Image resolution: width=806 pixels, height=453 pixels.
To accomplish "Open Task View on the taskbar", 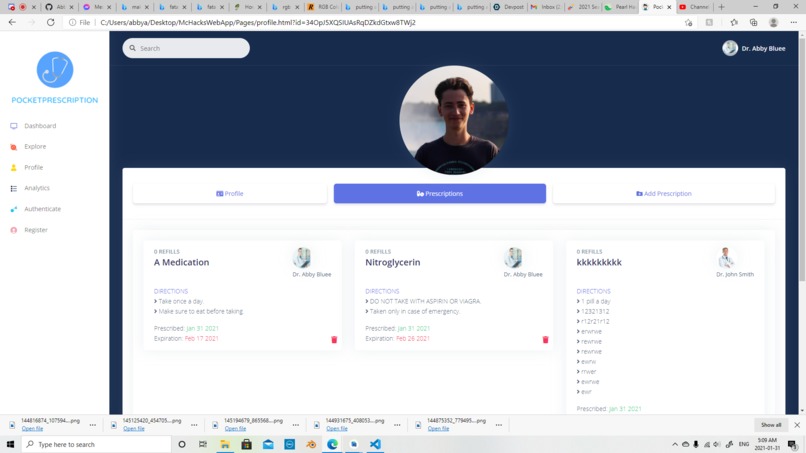I will point(203,444).
